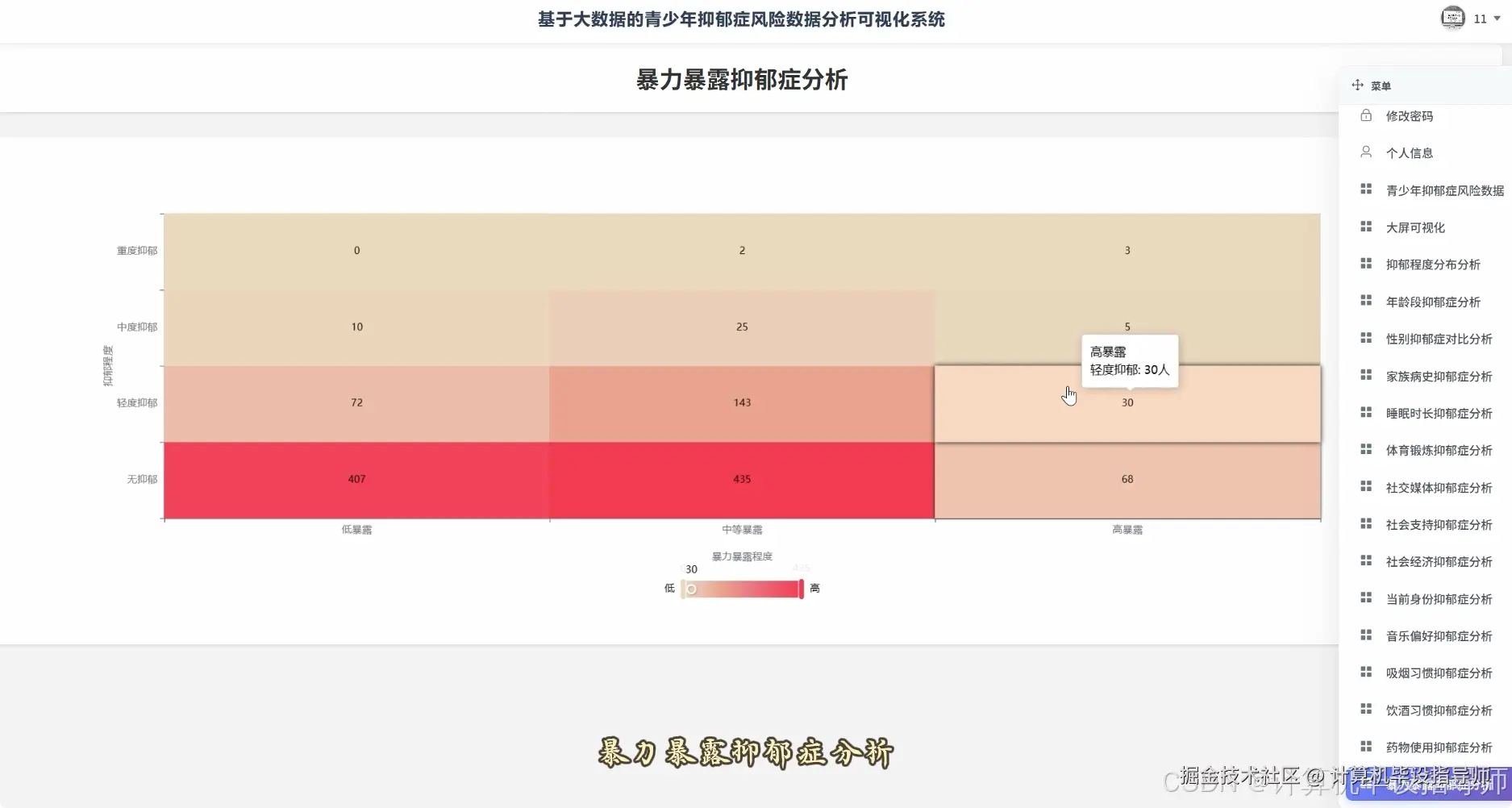Click the grid icon next to 大屏可视化

(1366, 226)
